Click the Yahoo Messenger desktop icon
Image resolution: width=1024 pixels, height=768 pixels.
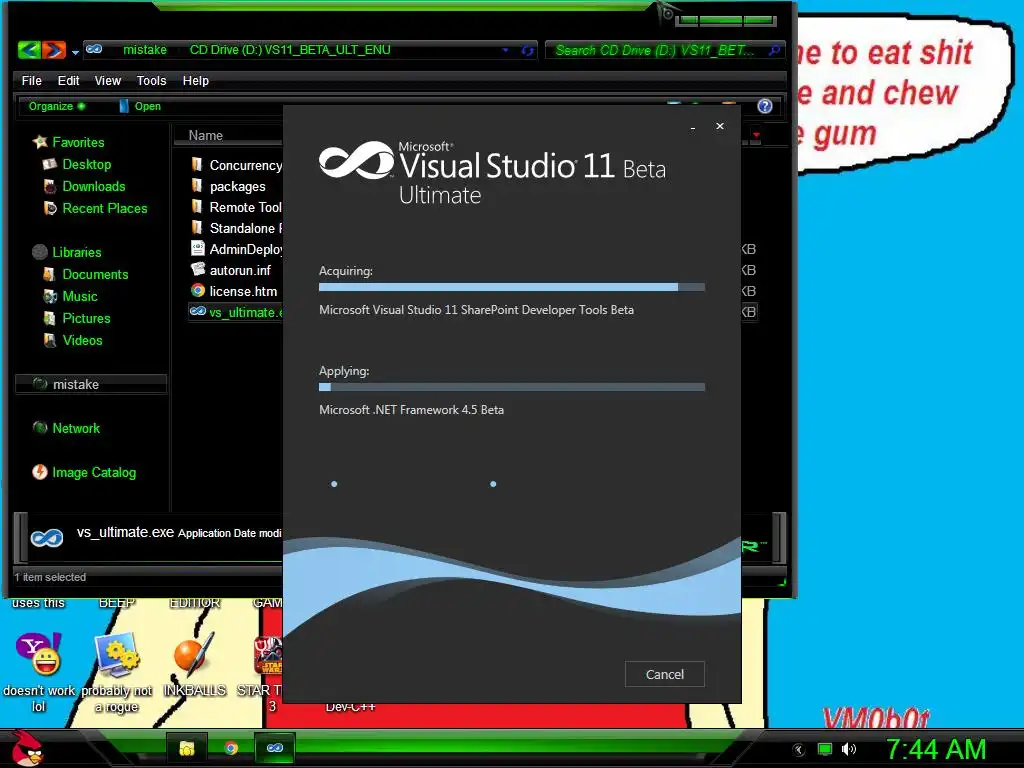[39, 654]
